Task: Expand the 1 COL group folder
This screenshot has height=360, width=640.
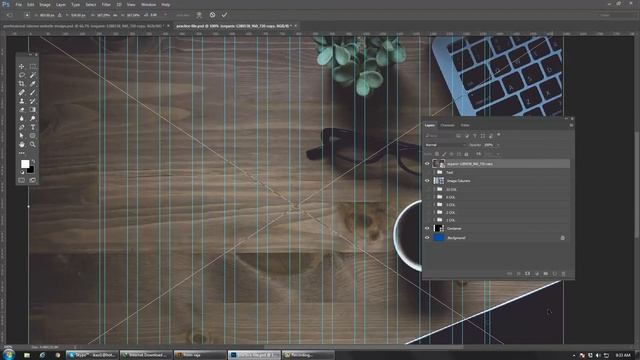Action: tap(434, 220)
